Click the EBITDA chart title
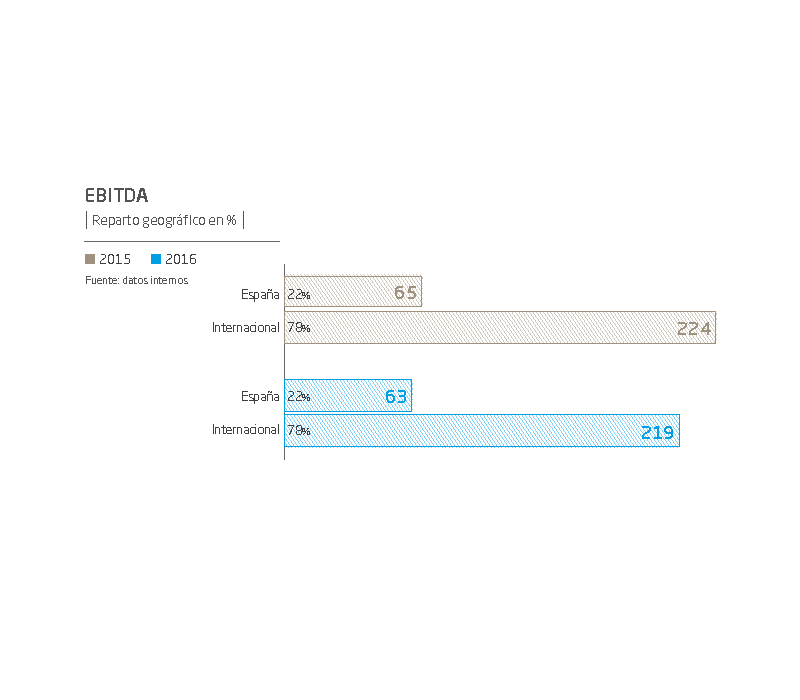The width and height of the screenshot is (800, 700). 116,195
